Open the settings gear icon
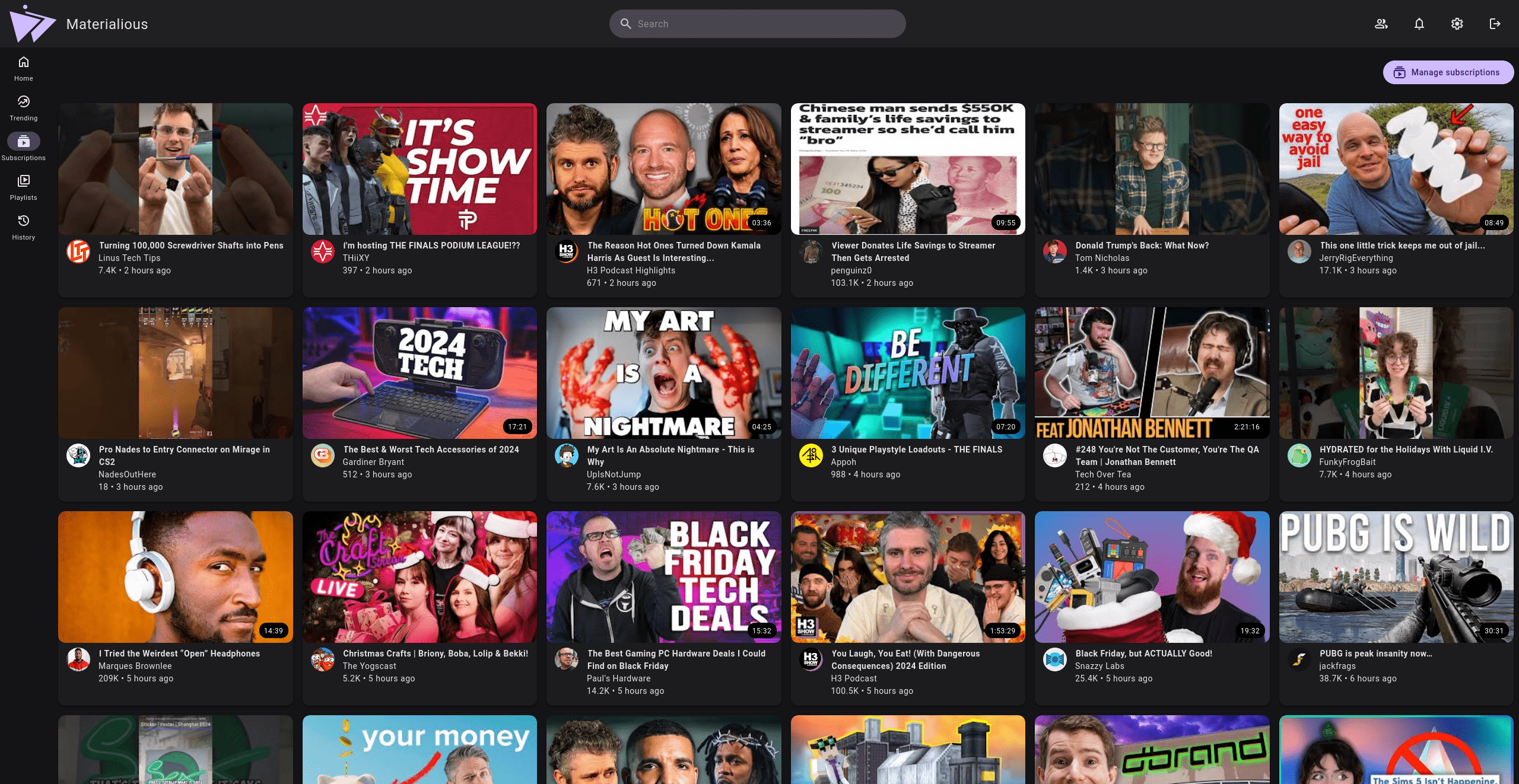The image size is (1519, 784). [x=1457, y=24]
